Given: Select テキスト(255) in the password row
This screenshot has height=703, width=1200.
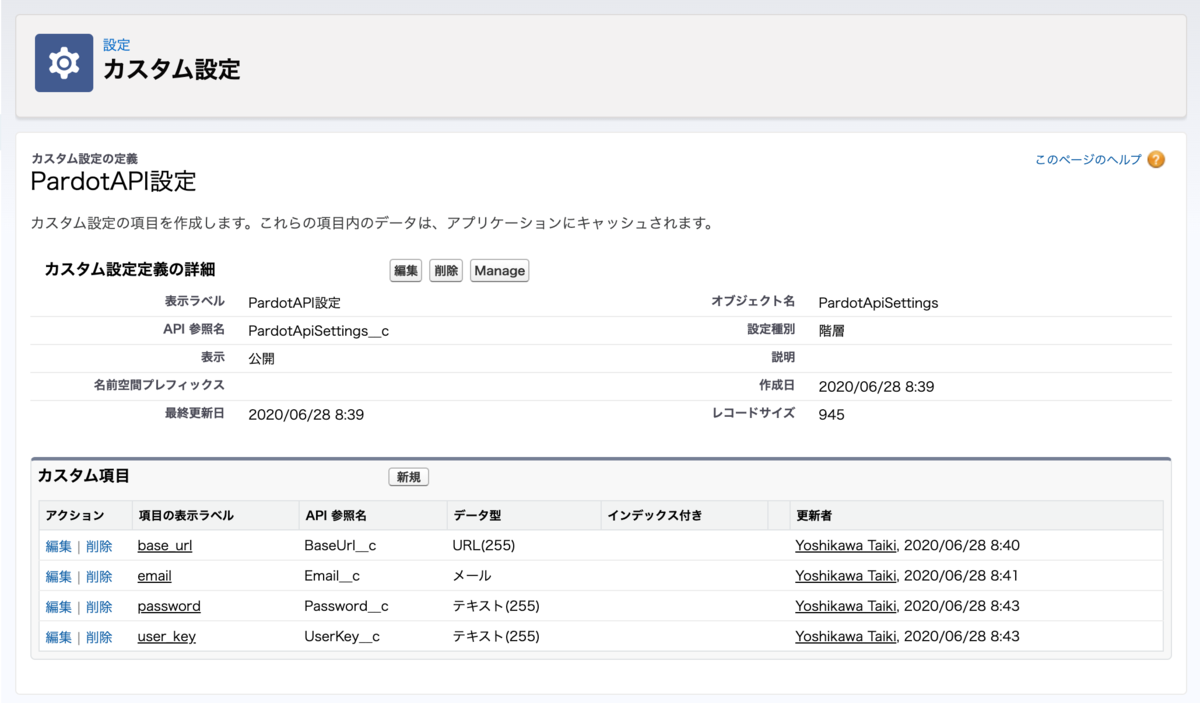Looking at the screenshot, I should (x=496, y=606).
